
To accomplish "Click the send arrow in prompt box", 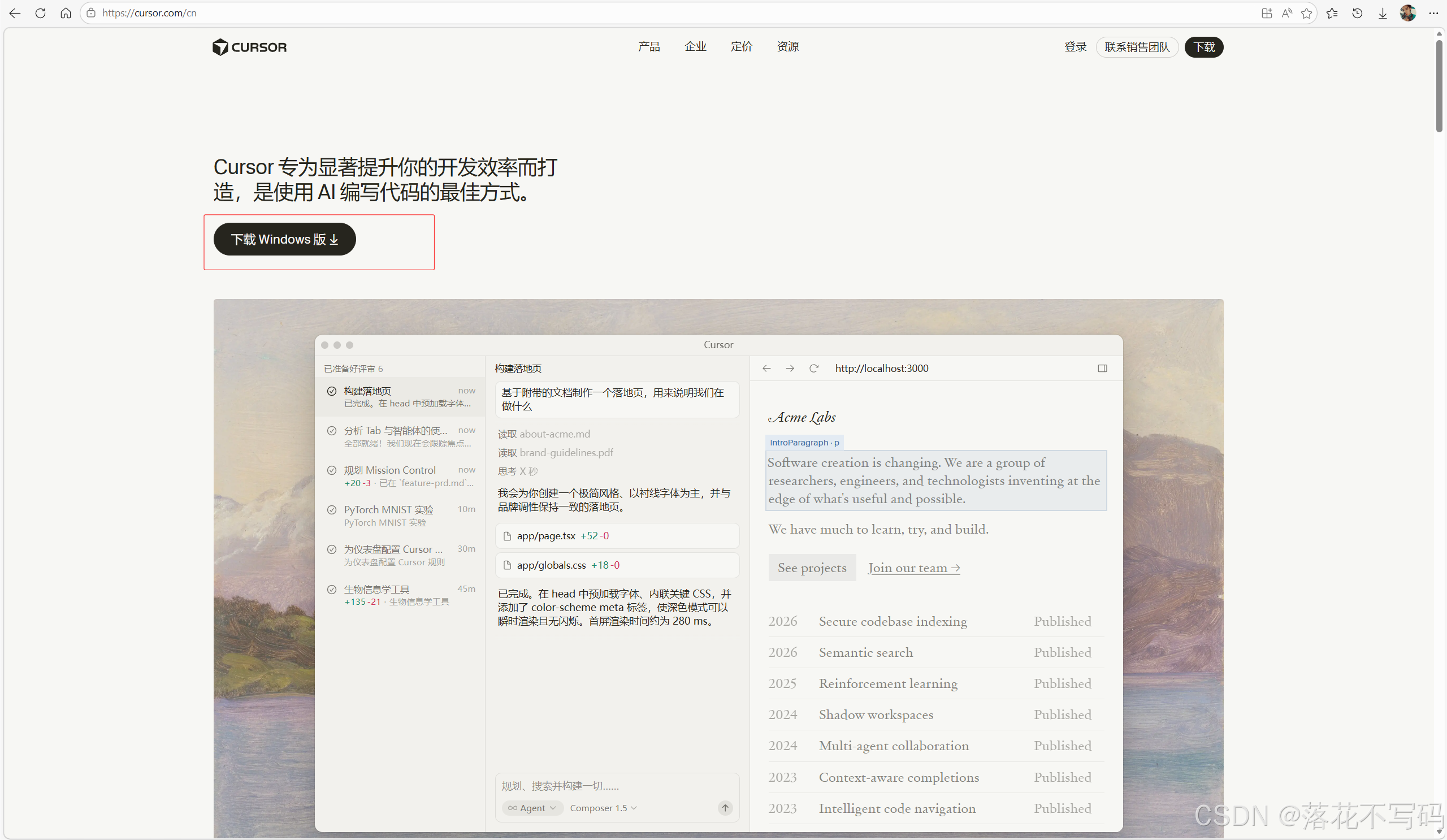I will point(725,807).
